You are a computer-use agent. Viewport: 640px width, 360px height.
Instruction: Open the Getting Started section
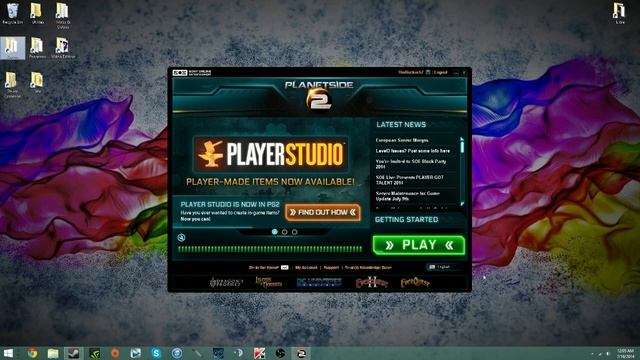click(x=406, y=220)
